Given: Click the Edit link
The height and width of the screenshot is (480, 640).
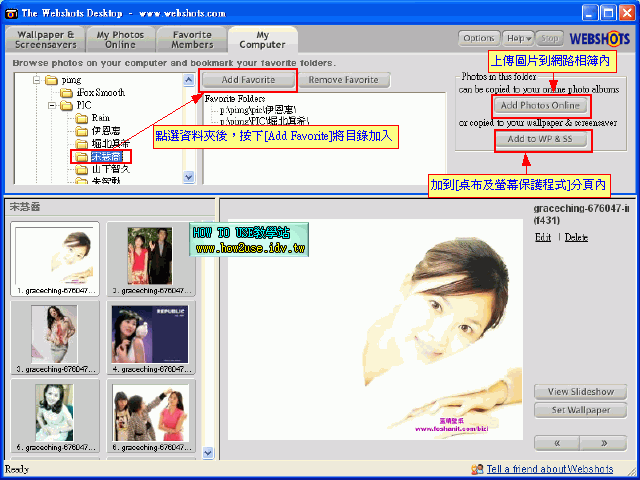Looking at the screenshot, I should [543, 238].
